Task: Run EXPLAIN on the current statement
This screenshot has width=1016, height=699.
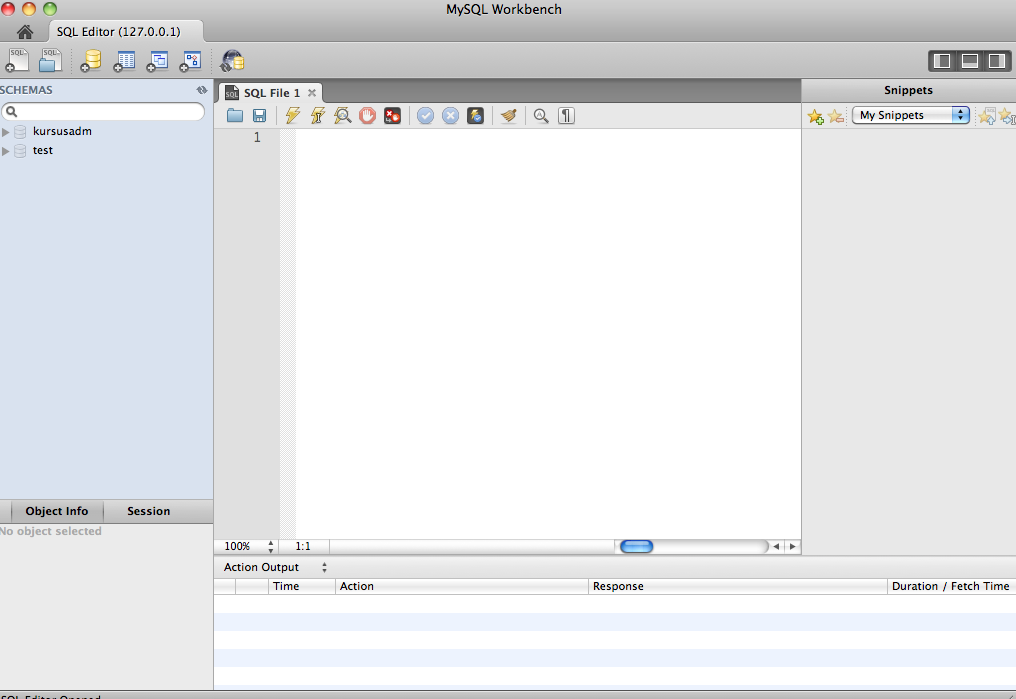Action: [342, 116]
